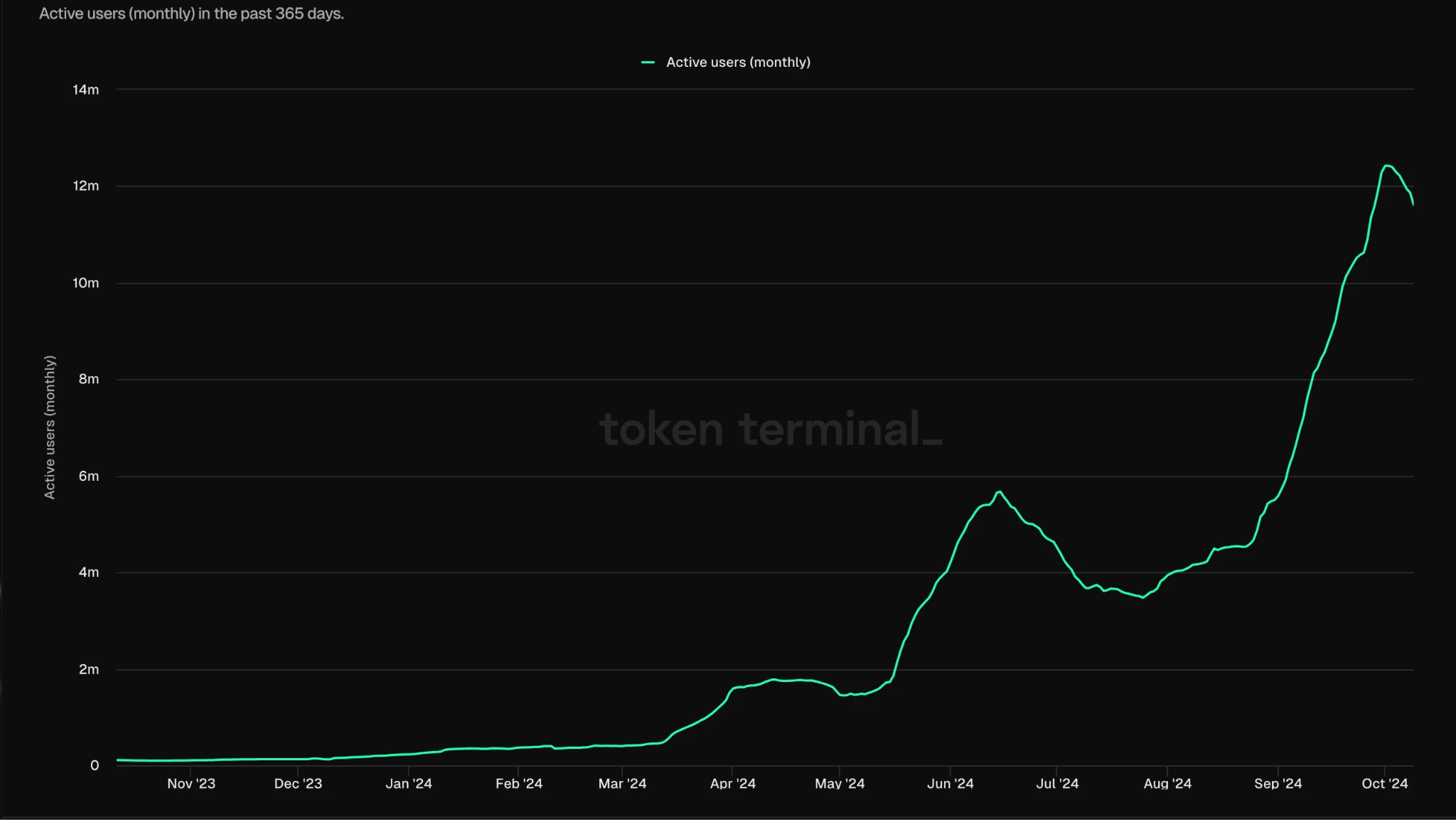
Task: Select the Aug '24 x-axis label
Action: [x=1167, y=783]
